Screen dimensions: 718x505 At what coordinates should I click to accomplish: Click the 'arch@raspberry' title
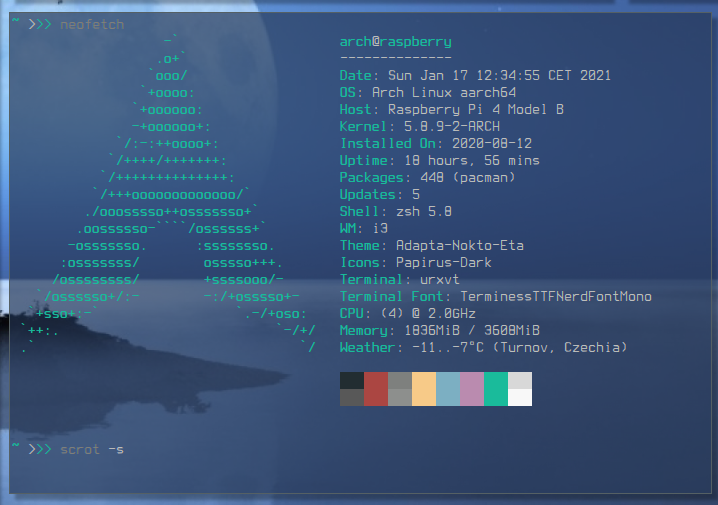396,42
